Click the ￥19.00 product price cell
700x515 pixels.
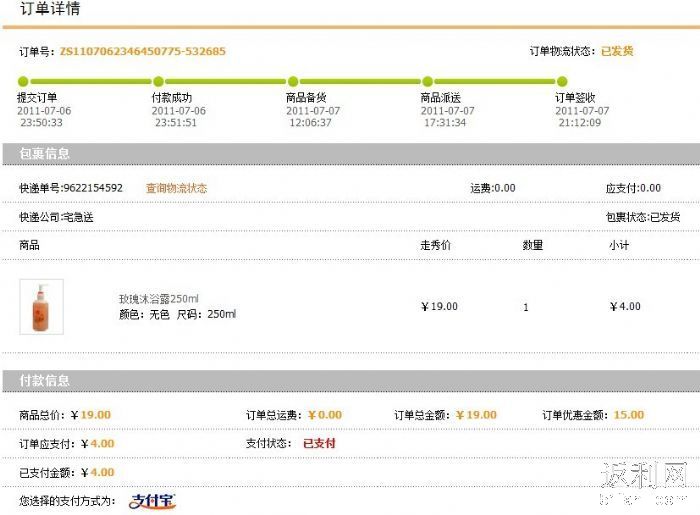439,307
